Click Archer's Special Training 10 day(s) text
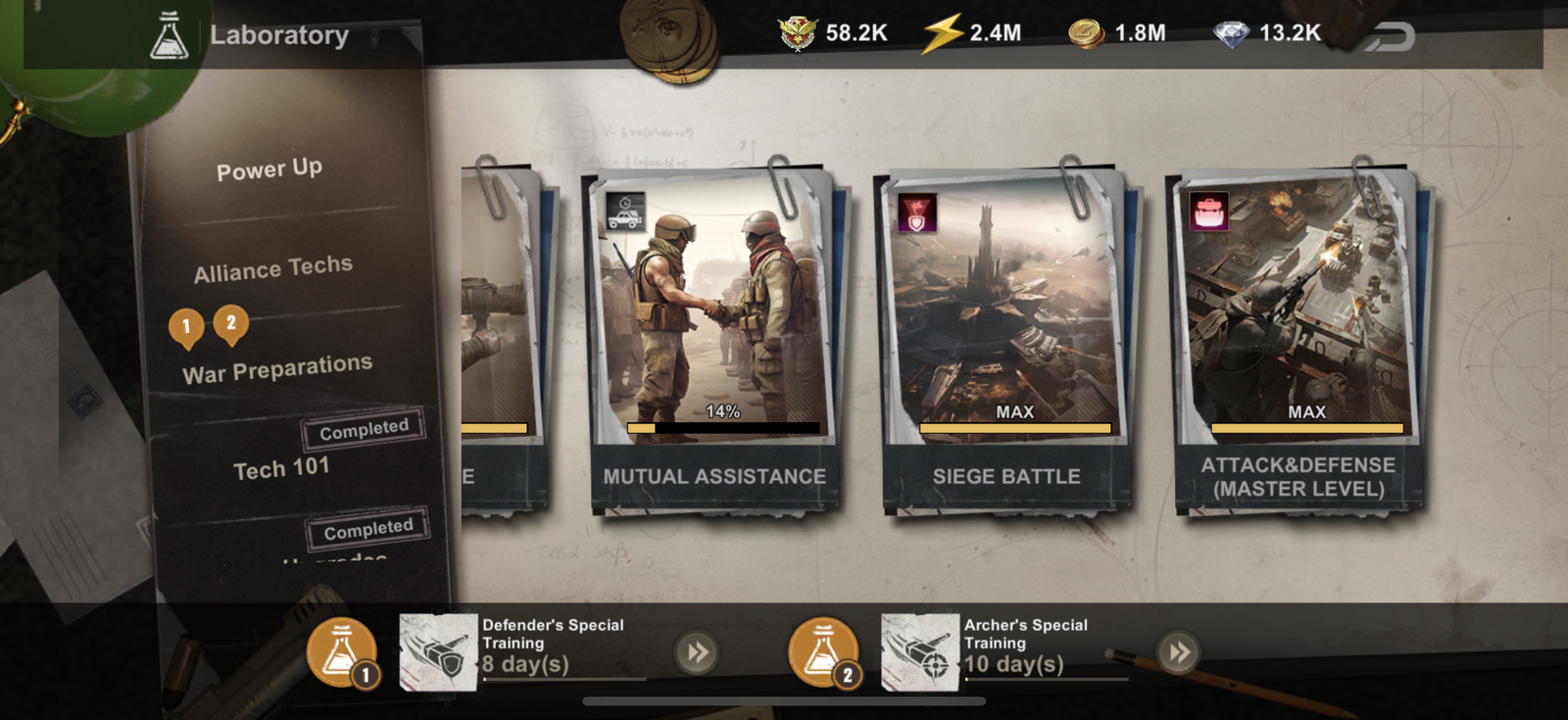 point(1013,664)
